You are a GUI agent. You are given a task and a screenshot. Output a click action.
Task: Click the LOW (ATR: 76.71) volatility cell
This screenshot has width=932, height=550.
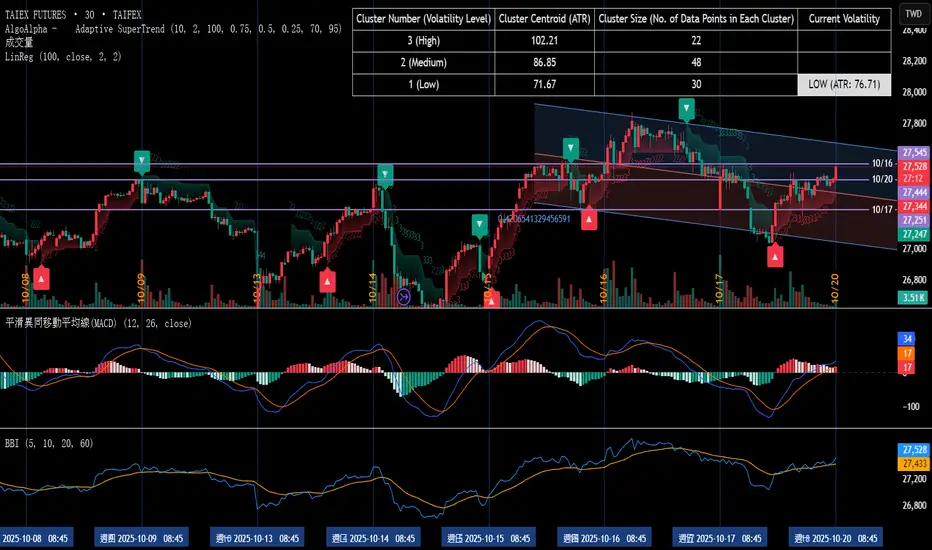pyautogui.click(x=844, y=84)
